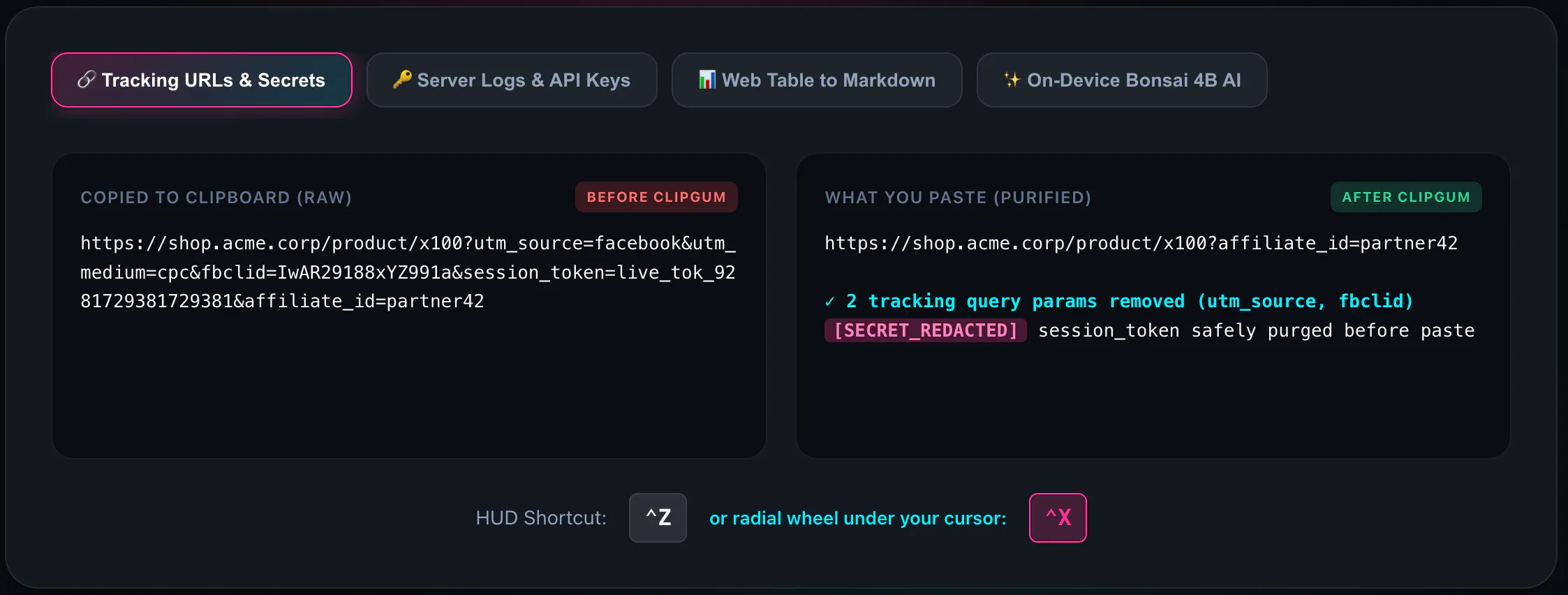
Task: Click the bar chart icon on Web Table tab
Action: click(707, 80)
